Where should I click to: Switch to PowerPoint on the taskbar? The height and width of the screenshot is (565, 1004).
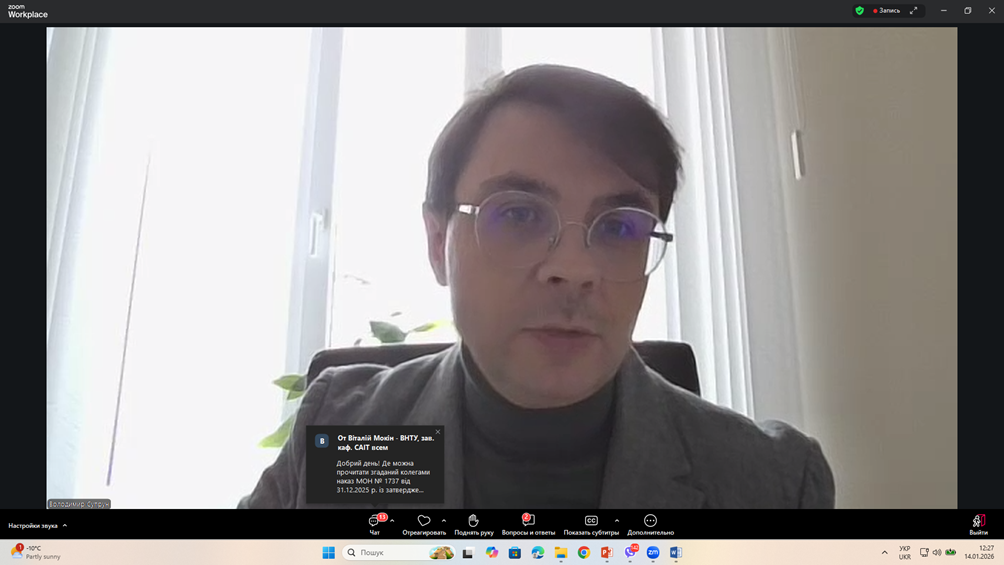607,552
